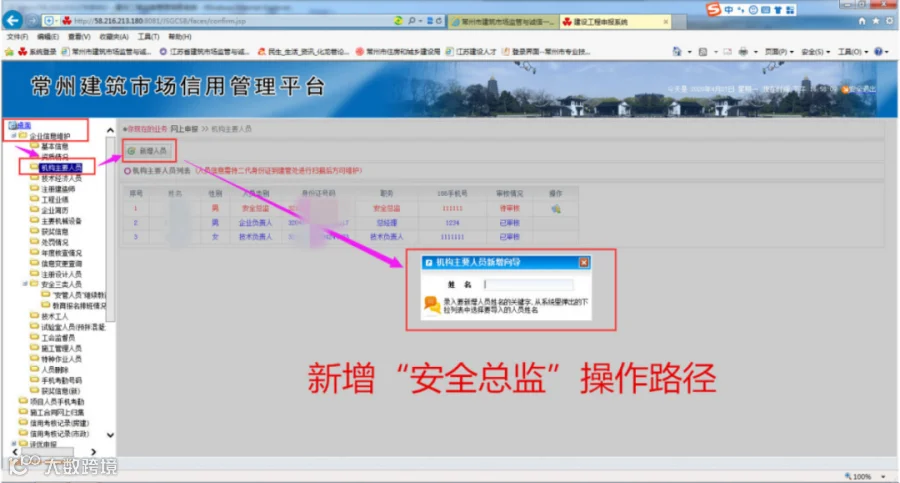Open 基本信息 in the left tree

(55, 146)
